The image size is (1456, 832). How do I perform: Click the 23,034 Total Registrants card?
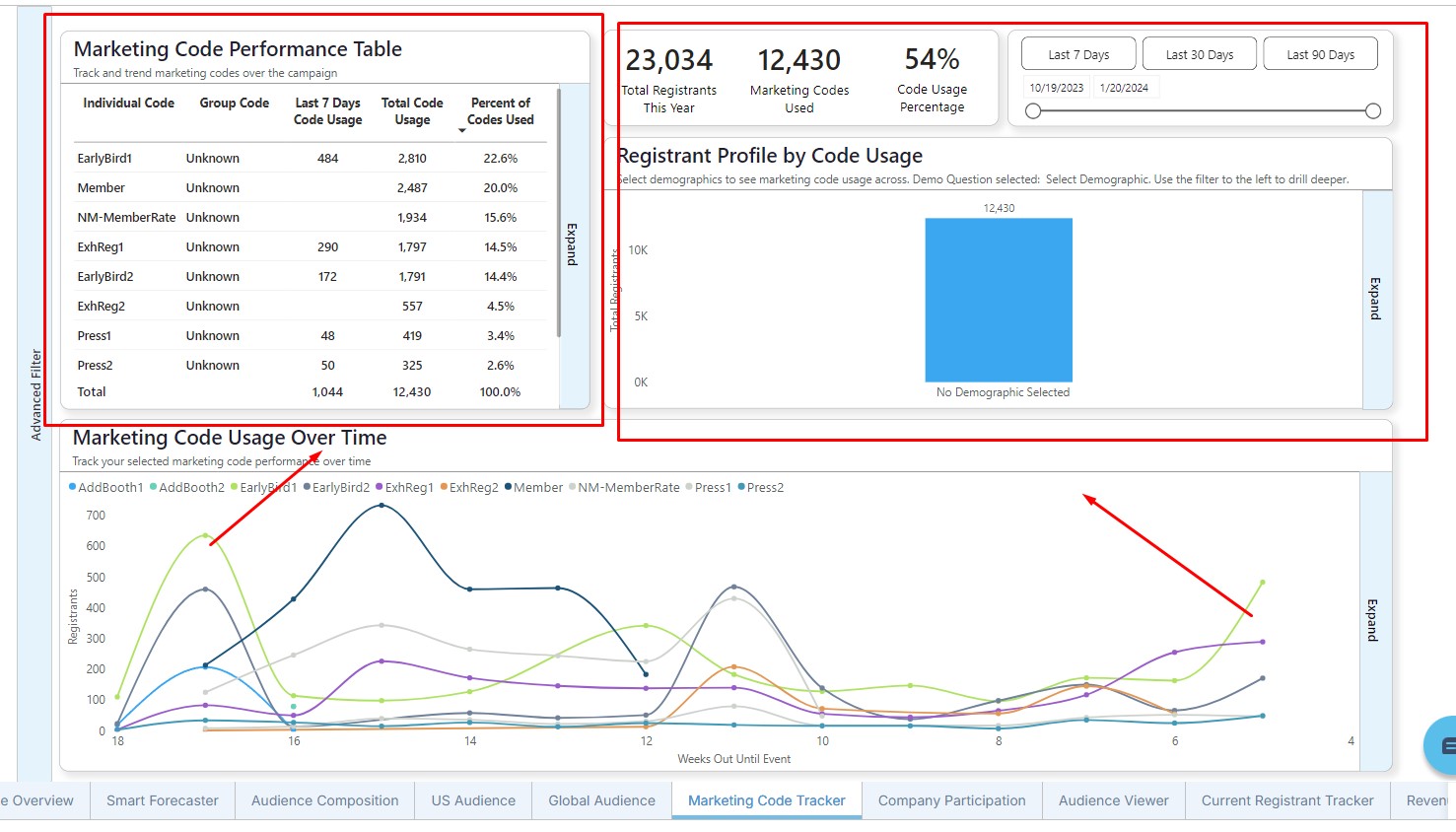(x=669, y=78)
